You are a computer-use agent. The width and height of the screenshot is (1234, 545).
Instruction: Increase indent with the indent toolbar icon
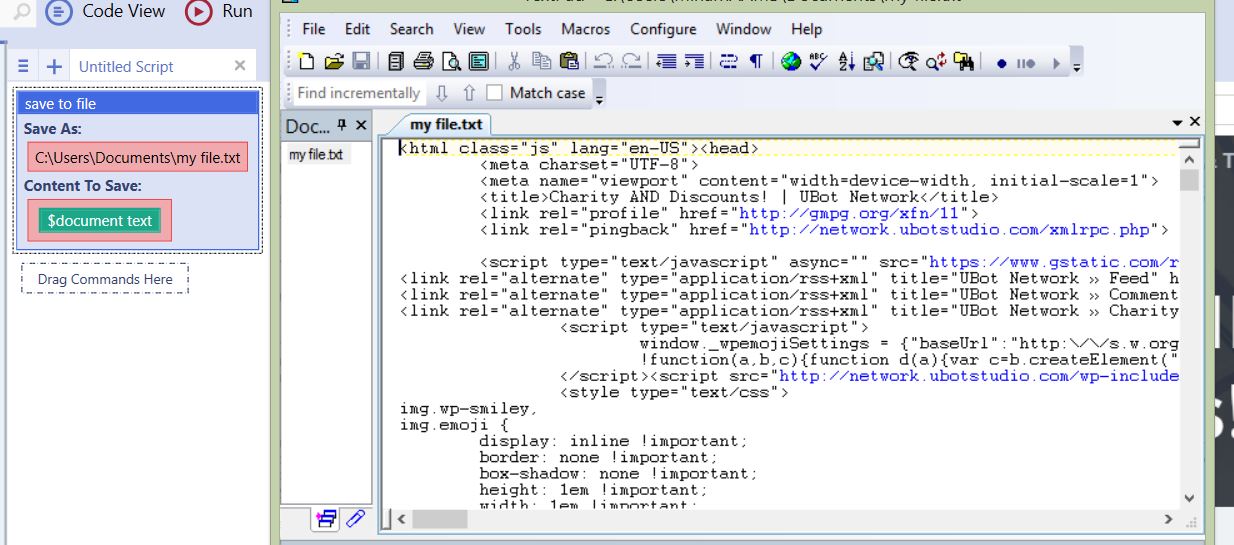694,62
